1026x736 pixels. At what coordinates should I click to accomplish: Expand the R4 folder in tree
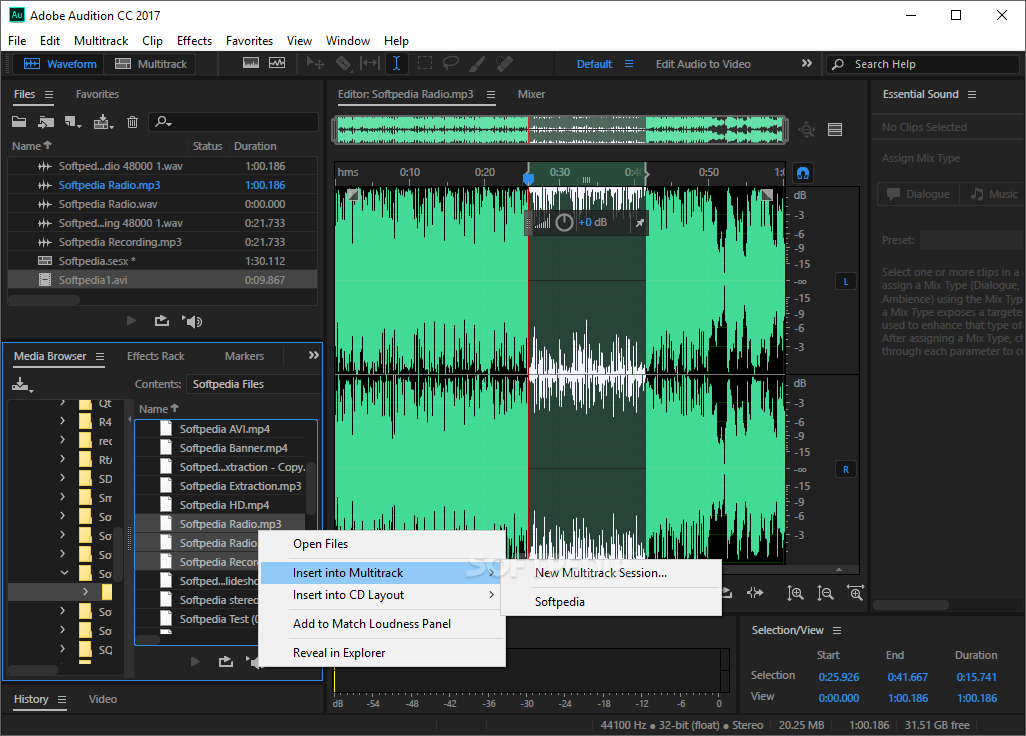[x=63, y=421]
